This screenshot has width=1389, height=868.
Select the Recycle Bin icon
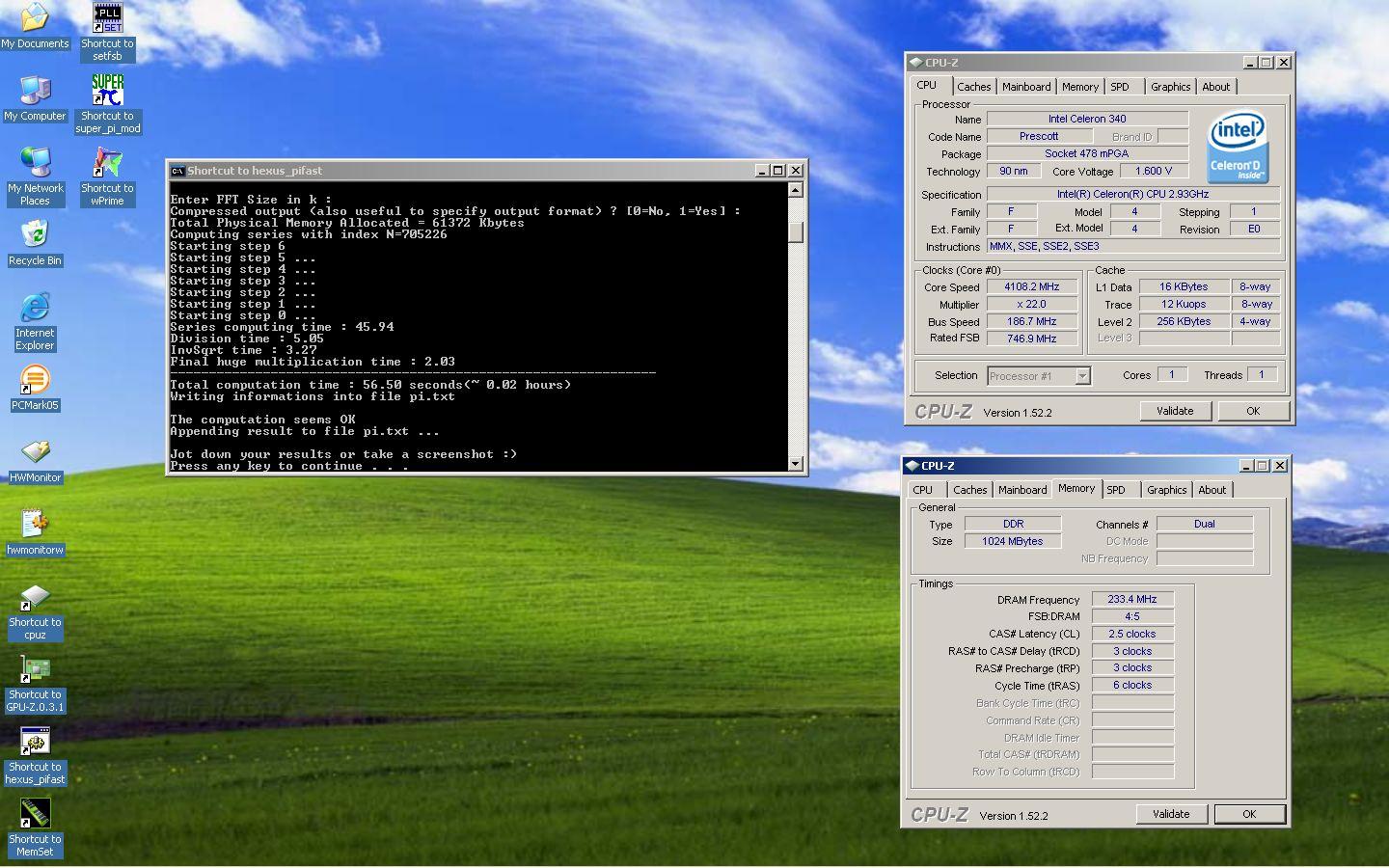click(35, 243)
